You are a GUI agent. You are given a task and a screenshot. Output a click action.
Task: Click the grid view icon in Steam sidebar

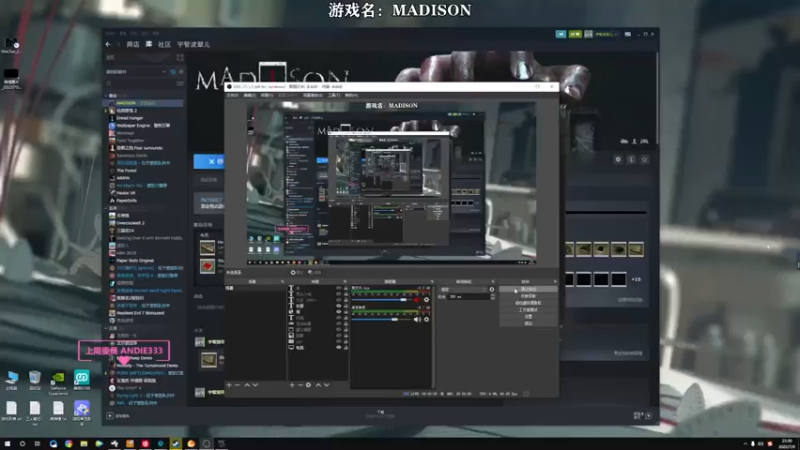(x=180, y=57)
